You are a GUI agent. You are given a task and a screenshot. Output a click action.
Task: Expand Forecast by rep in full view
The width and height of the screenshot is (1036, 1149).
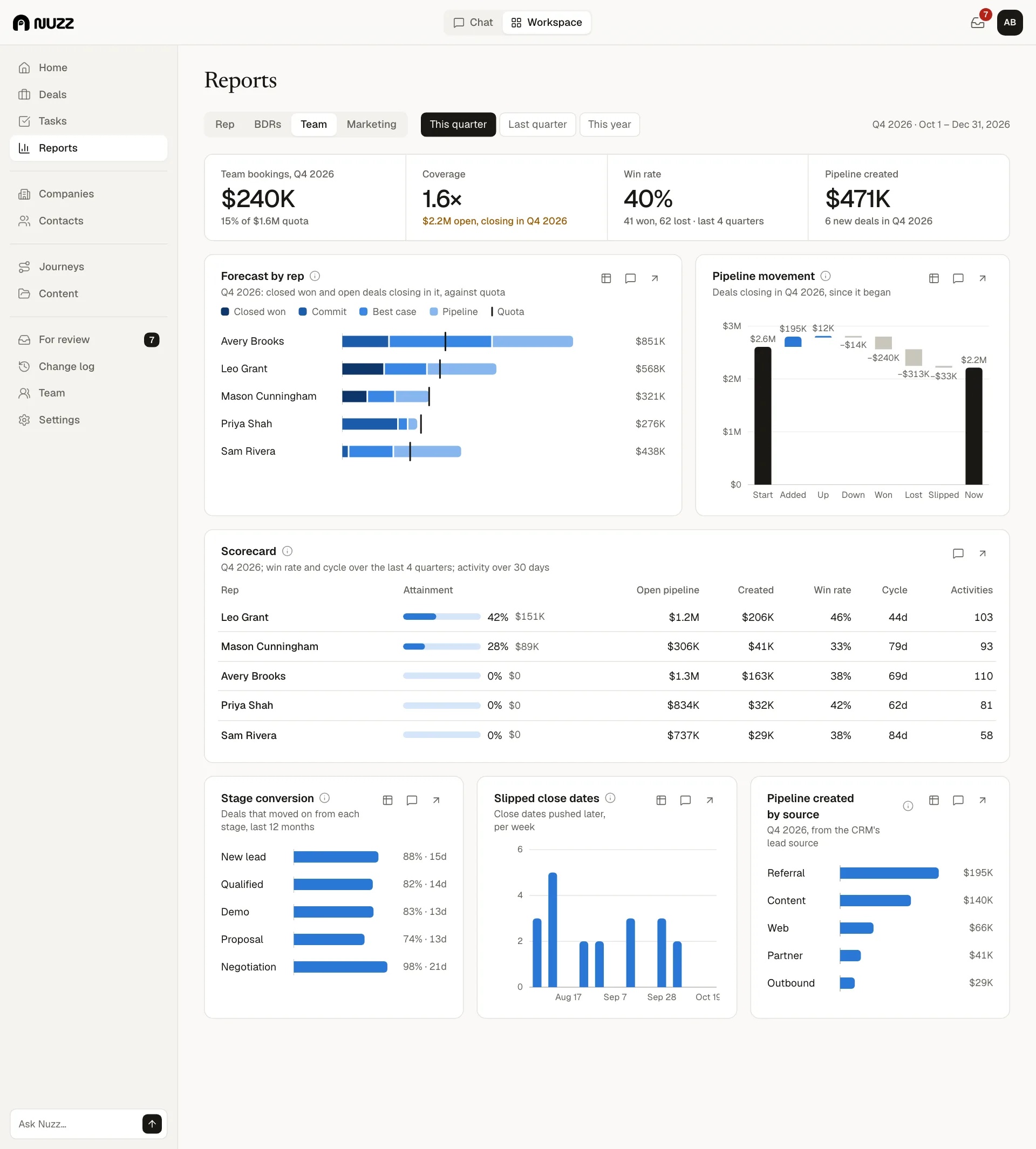(x=655, y=278)
